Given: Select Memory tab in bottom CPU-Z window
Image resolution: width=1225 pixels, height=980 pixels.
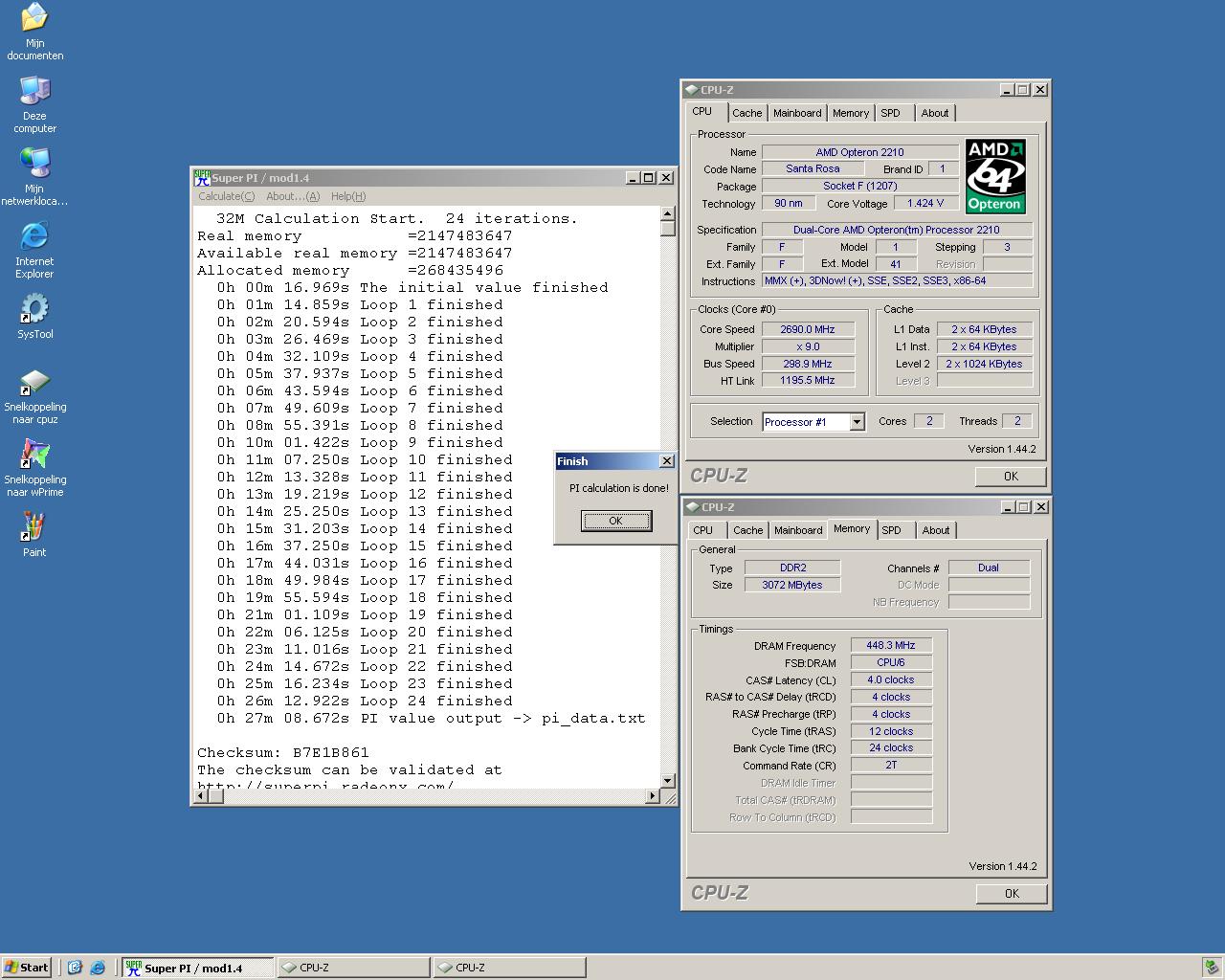Looking at the screenshot, I should click(852, 529).
